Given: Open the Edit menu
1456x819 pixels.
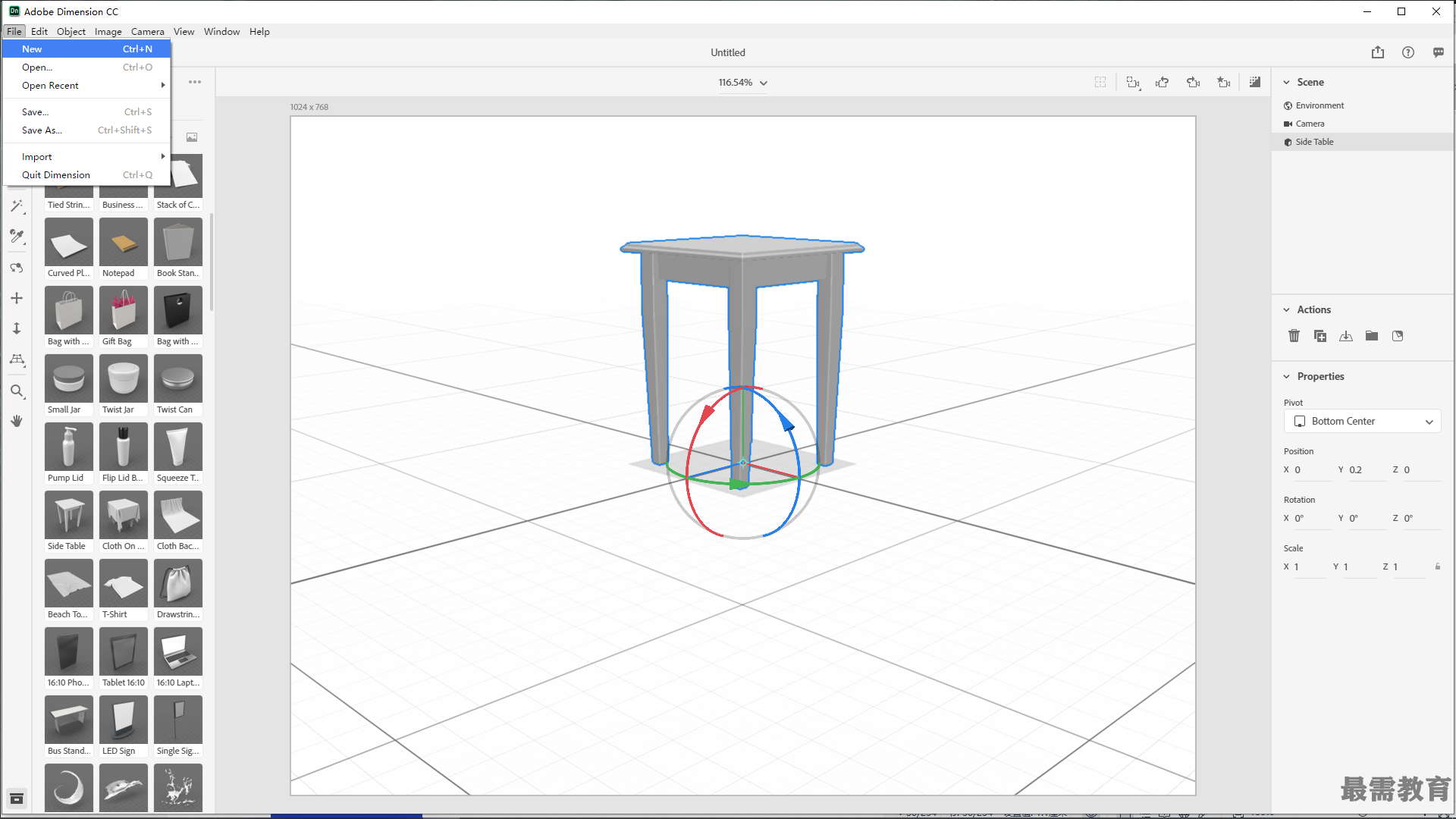Looking at the screenshot, I should click(x=39, y=31).
